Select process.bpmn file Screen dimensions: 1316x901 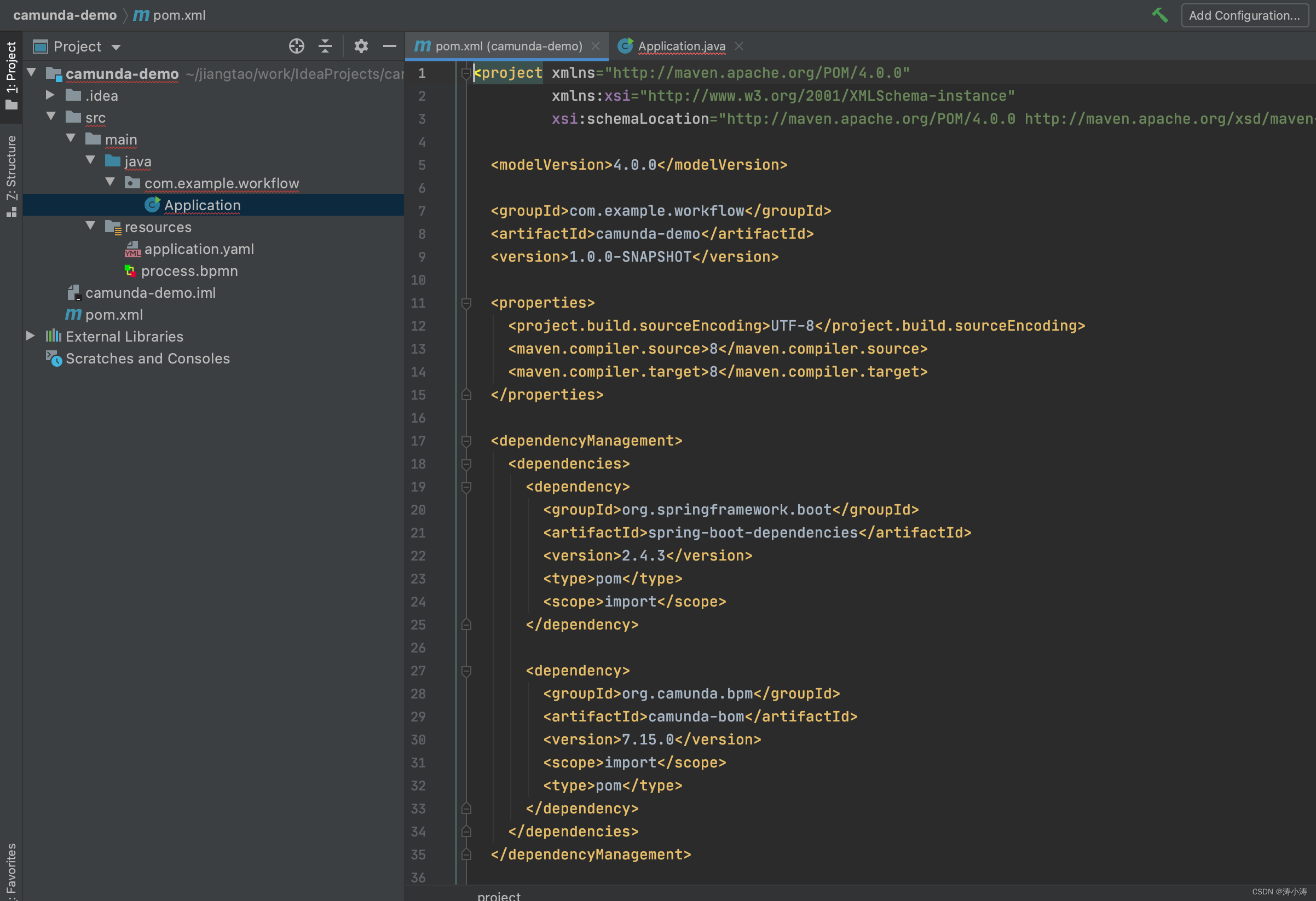[189, 272]
